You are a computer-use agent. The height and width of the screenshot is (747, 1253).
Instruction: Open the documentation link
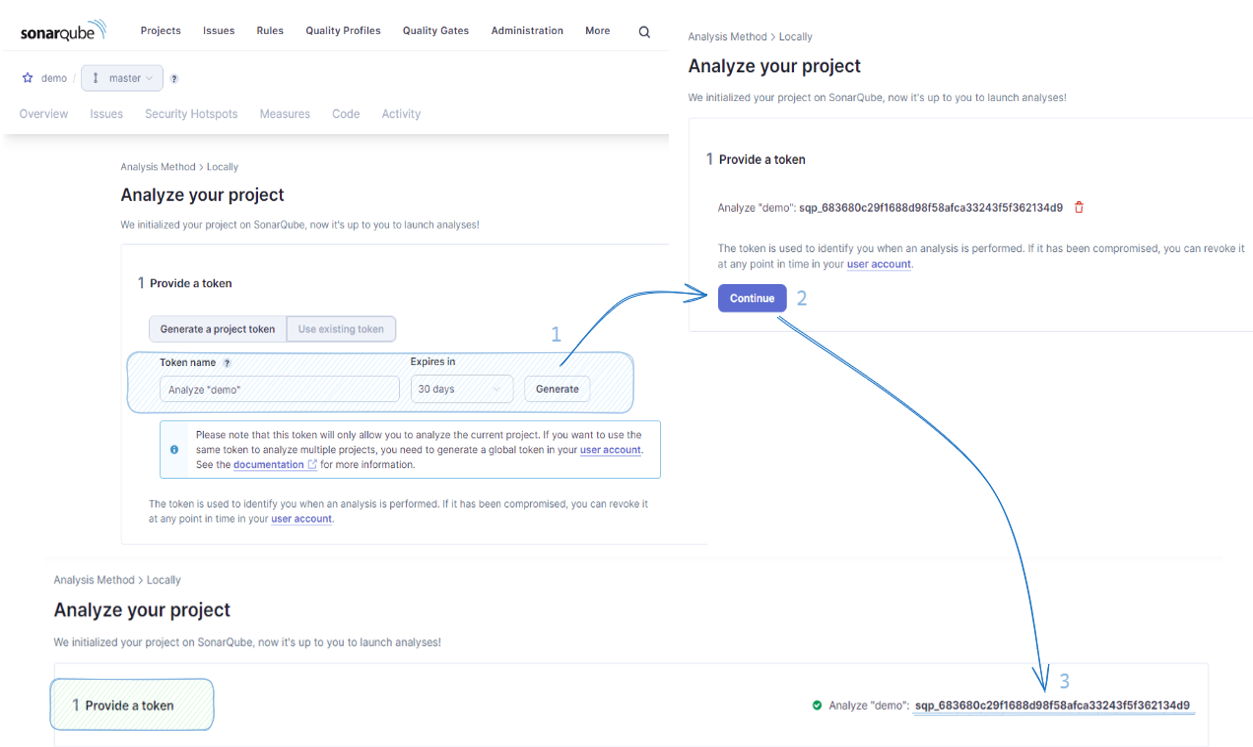coord(268,464)
